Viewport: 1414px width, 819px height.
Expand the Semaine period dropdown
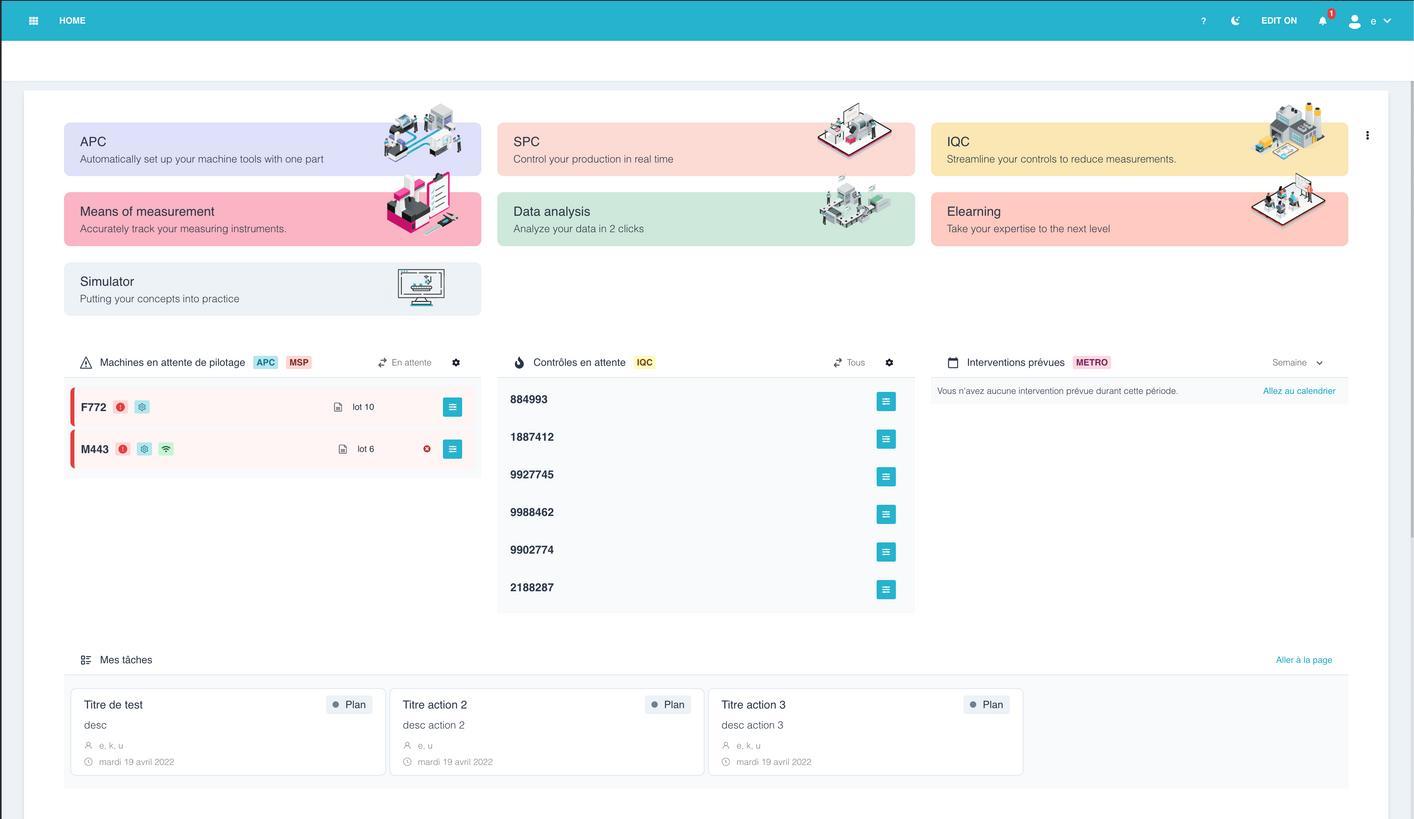point(1297,363)
